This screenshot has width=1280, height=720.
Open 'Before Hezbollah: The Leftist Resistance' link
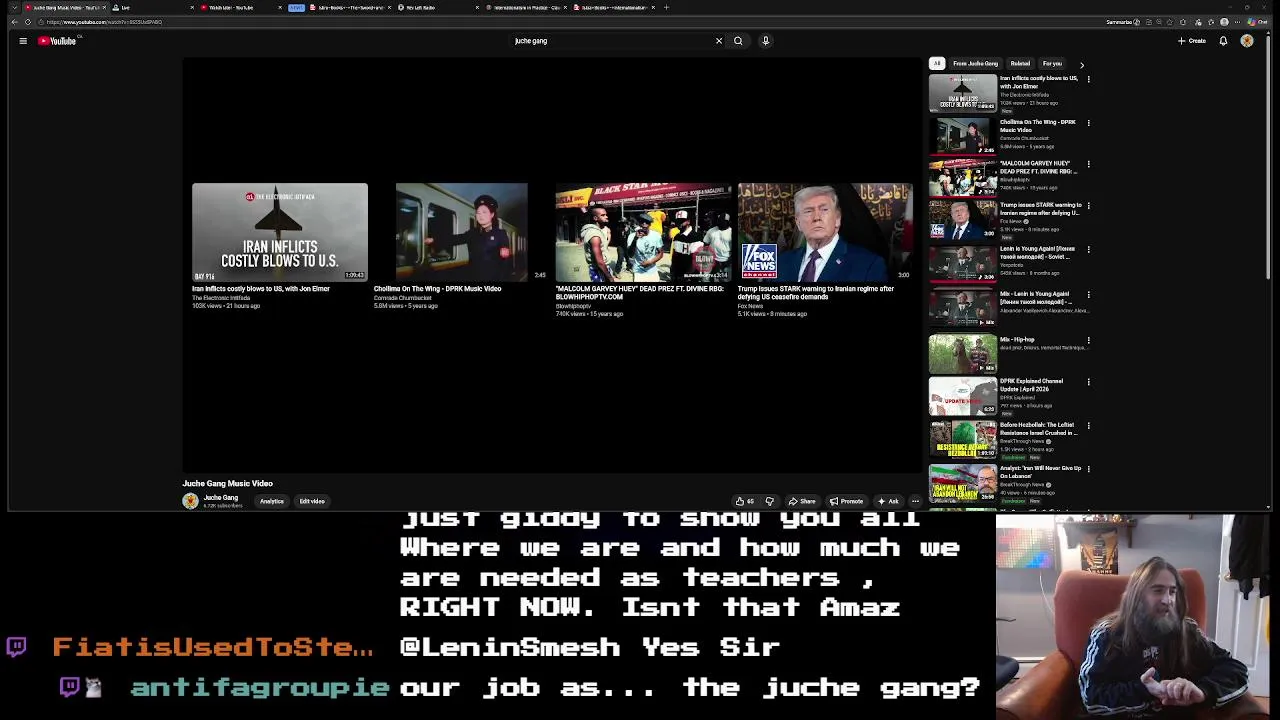tap(1038, 429)
